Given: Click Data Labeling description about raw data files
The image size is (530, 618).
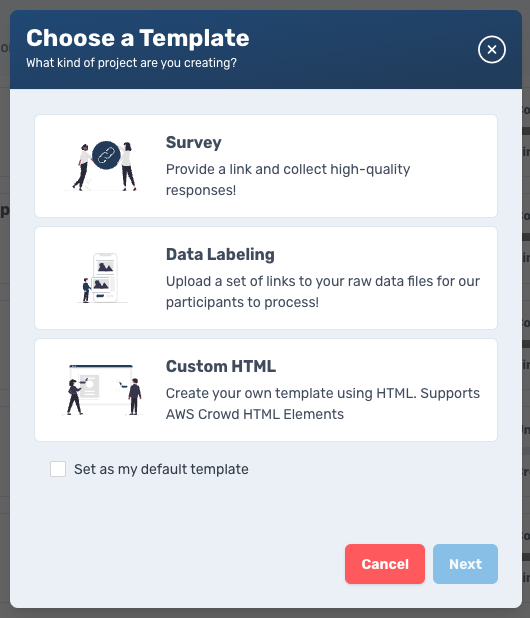Looking at the screenshot, I should [323, 292].
